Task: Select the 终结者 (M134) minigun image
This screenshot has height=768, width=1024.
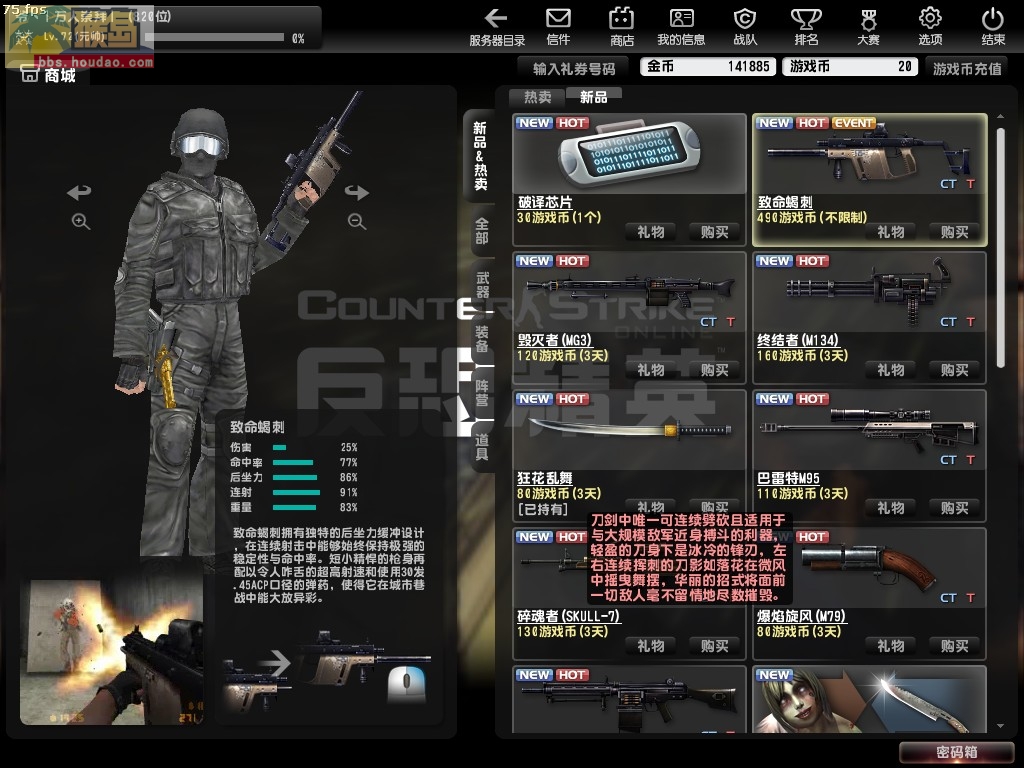Action: (869, 293)
